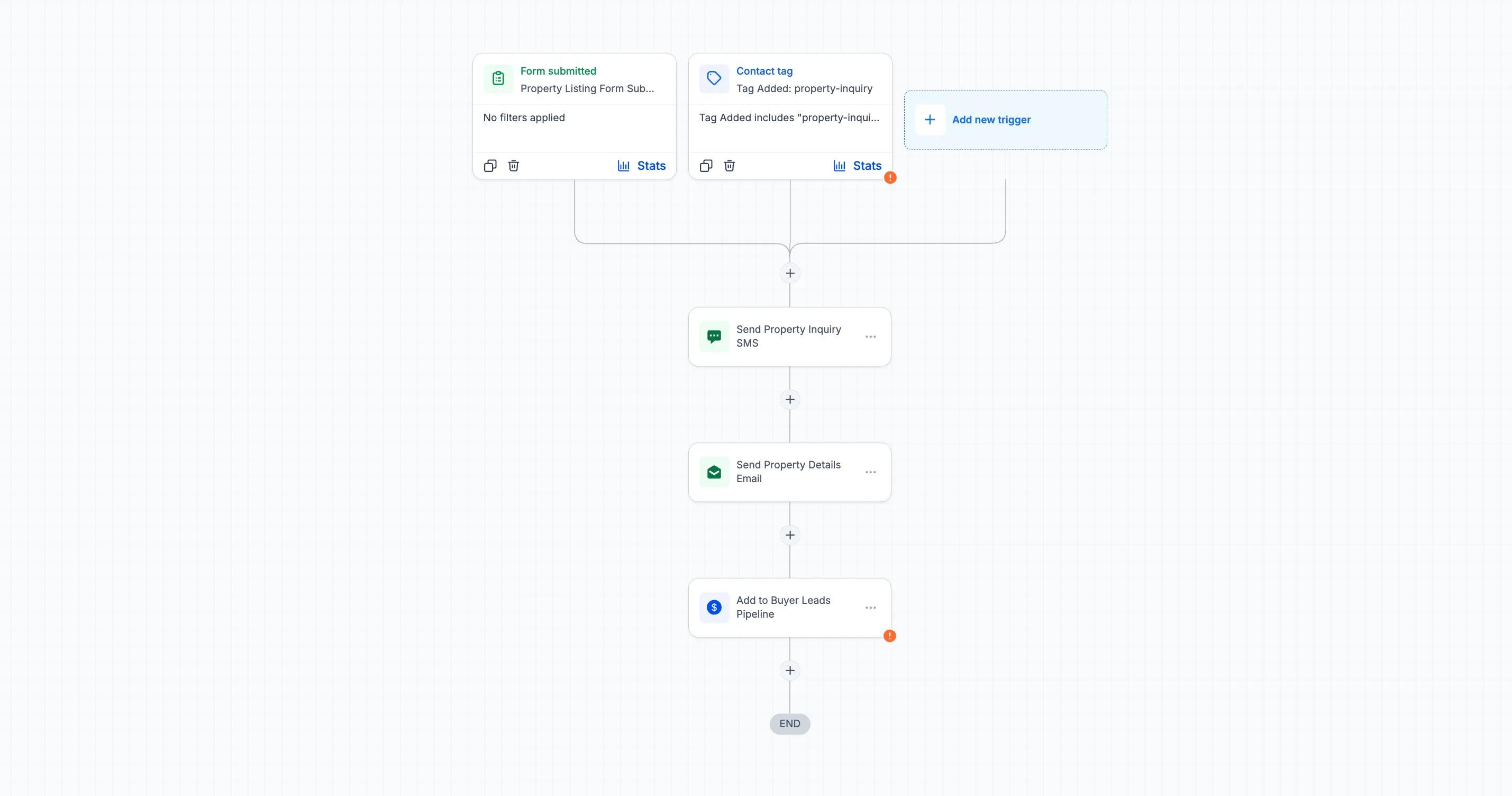Screen dimensions: 1512x796
Task: Click 'Property Listing Form Sub...' text
Action: (x=587, y=88)
